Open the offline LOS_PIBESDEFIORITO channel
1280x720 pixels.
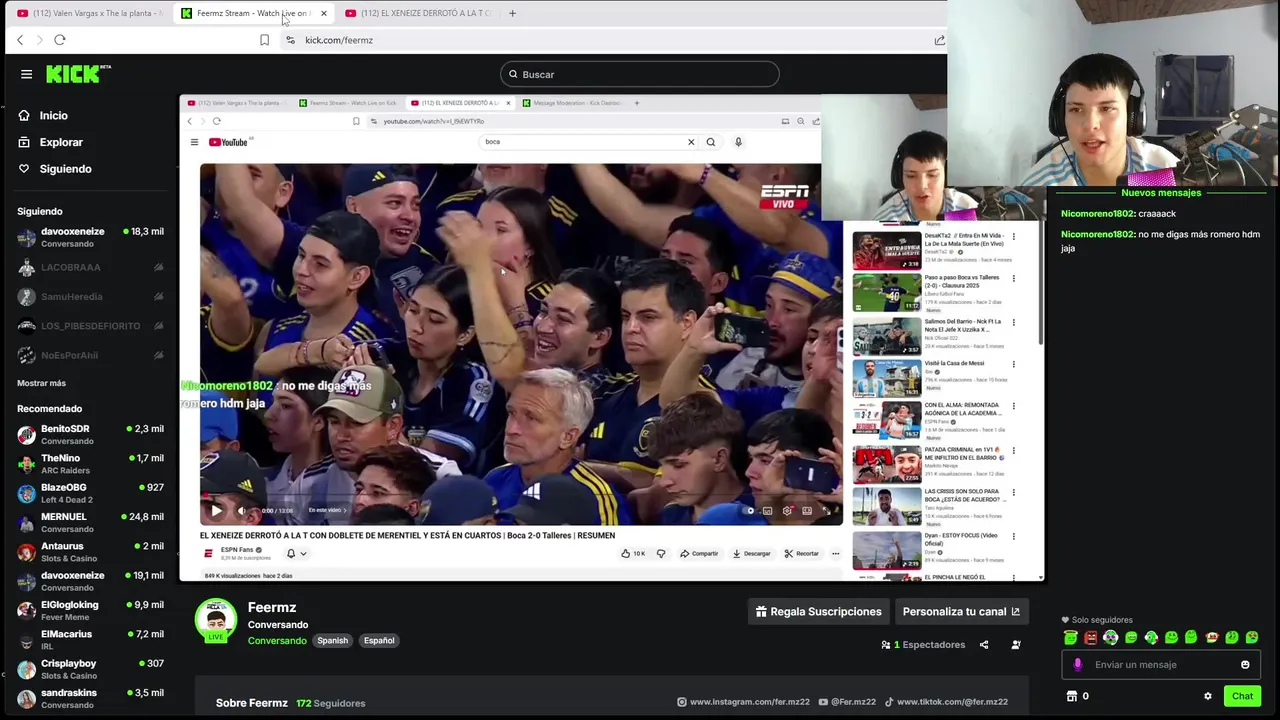(90, 326)
